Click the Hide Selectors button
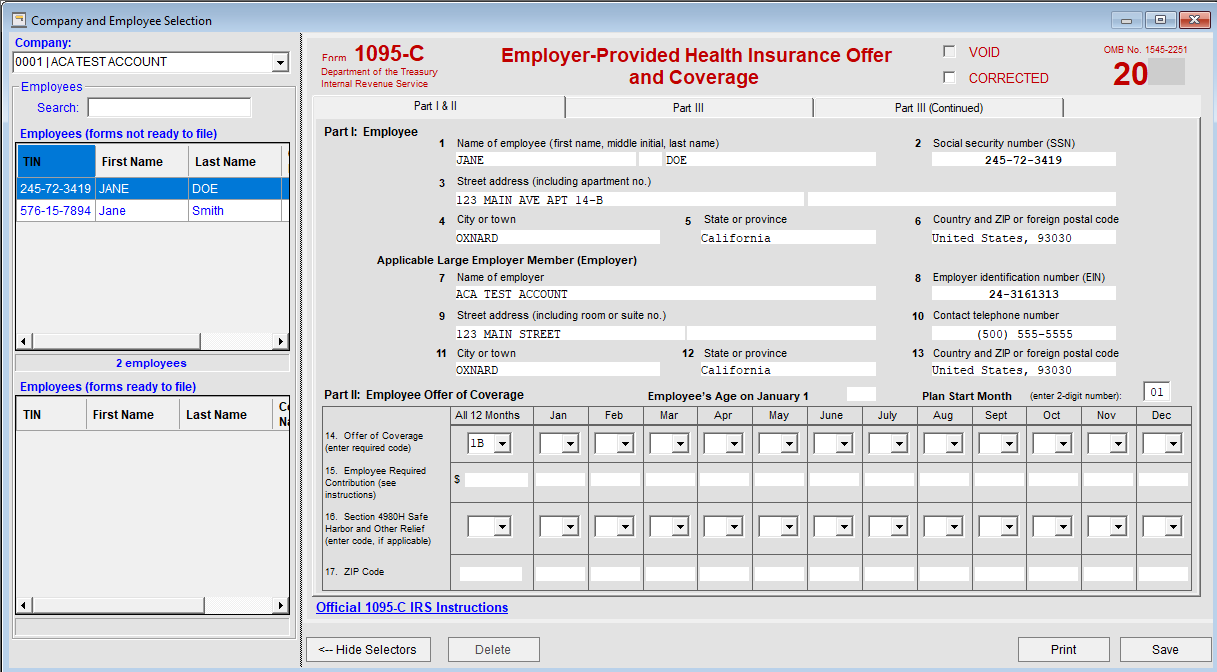The height and width of the screenshot is (672, 1217). point(368,649)
